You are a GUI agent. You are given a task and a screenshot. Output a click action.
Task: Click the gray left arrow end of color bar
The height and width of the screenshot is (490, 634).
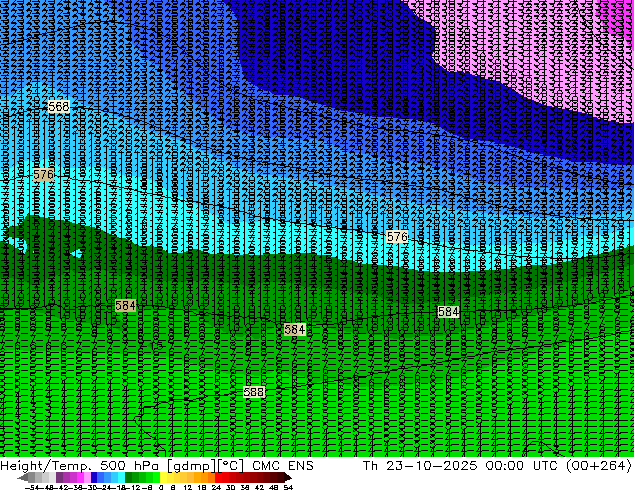tap(23, 478)
